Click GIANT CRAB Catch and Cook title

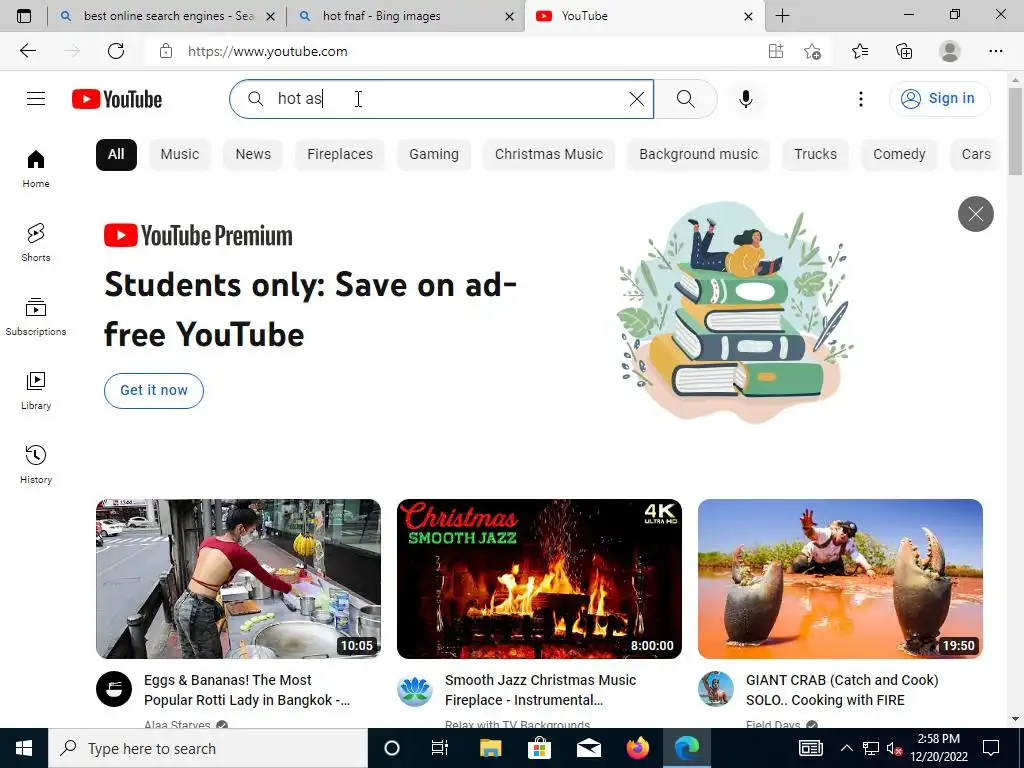pos(842,690)
